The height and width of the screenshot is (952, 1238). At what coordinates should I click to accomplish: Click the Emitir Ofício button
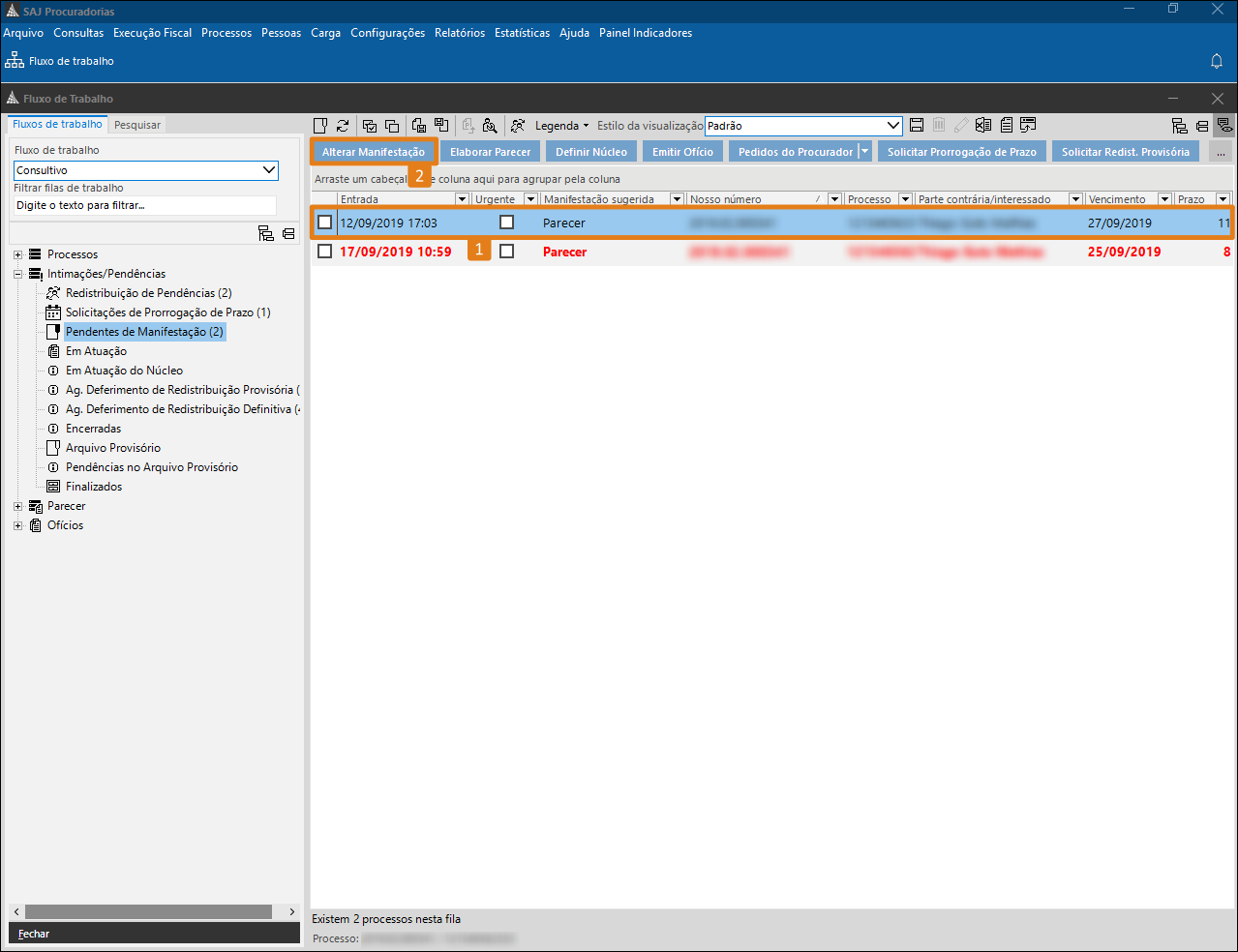(x=682, y=152)
